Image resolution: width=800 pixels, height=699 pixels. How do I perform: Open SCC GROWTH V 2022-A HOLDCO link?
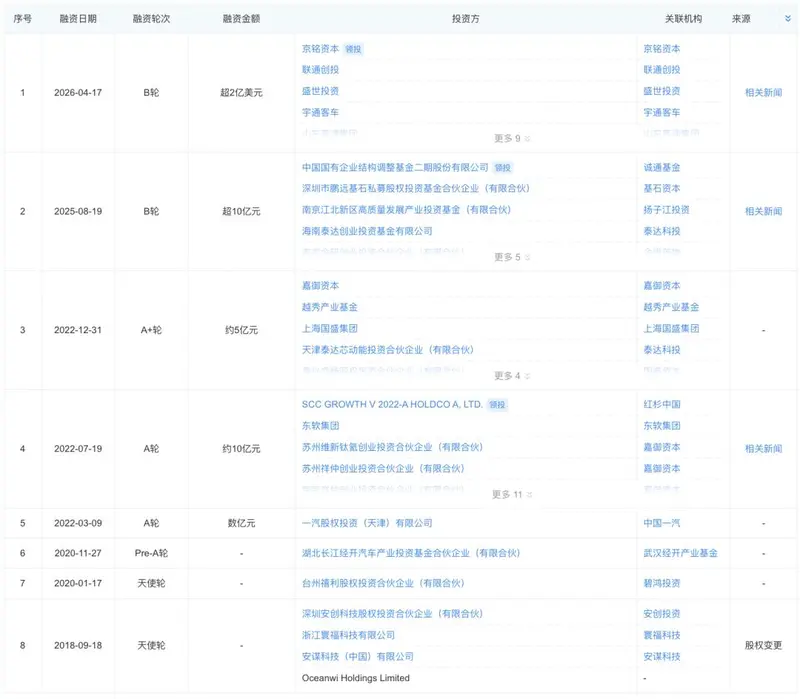click(x=392, y=404)
